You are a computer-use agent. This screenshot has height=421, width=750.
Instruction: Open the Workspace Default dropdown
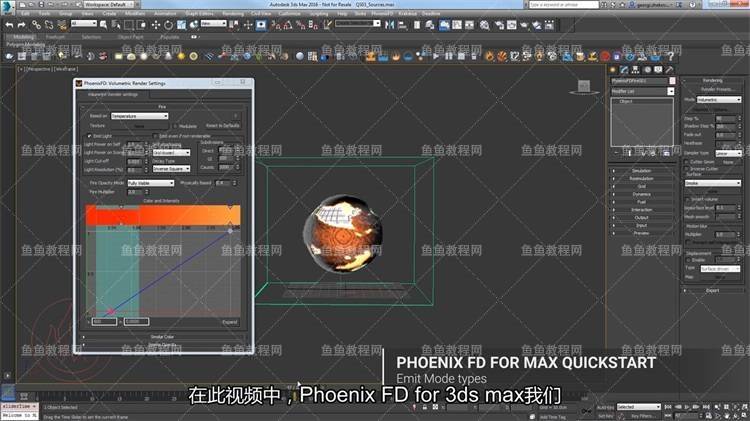pyautogui.click(x=108, y=4)
